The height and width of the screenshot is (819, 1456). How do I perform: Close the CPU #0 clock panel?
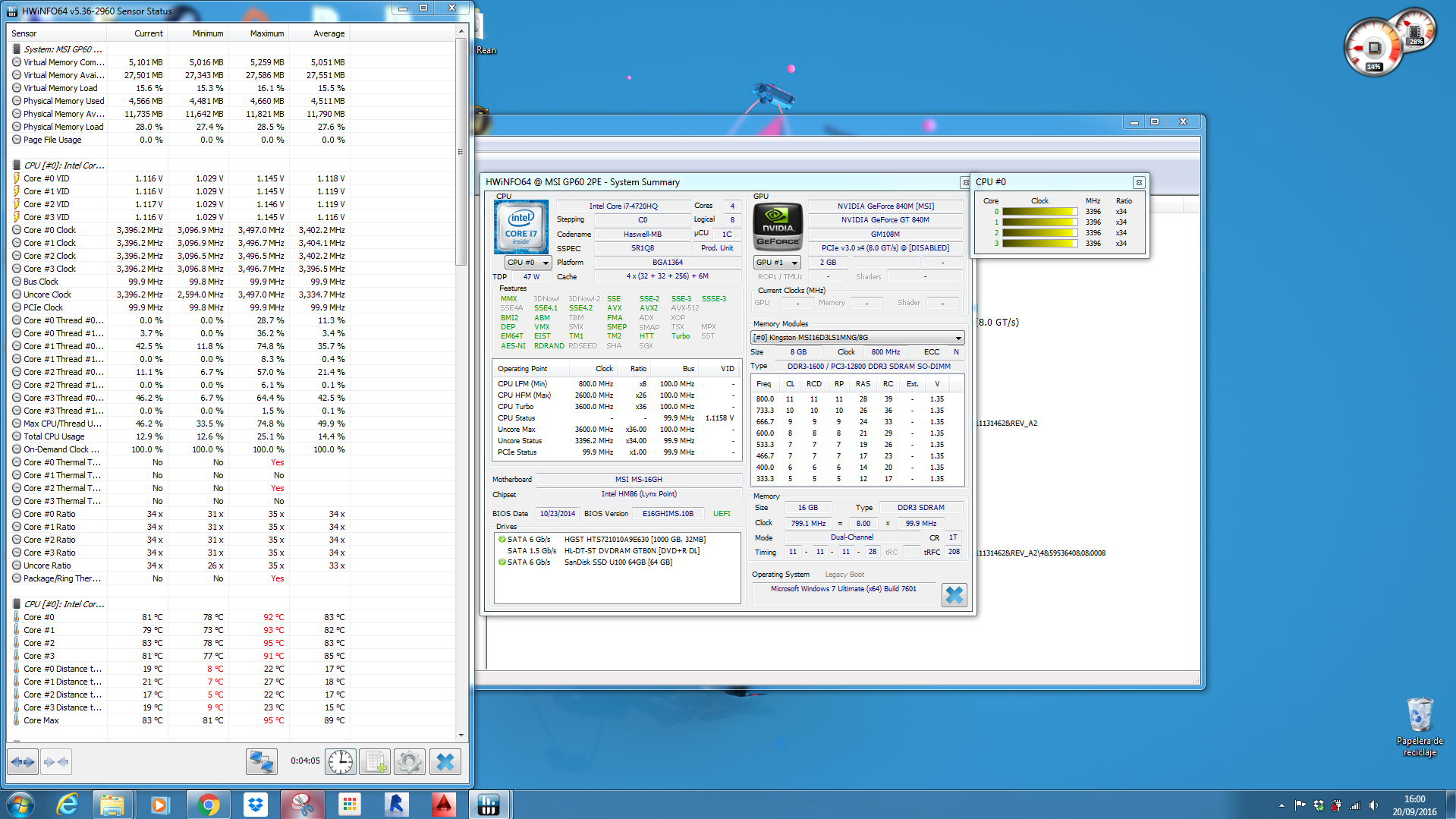[1138, 182]
